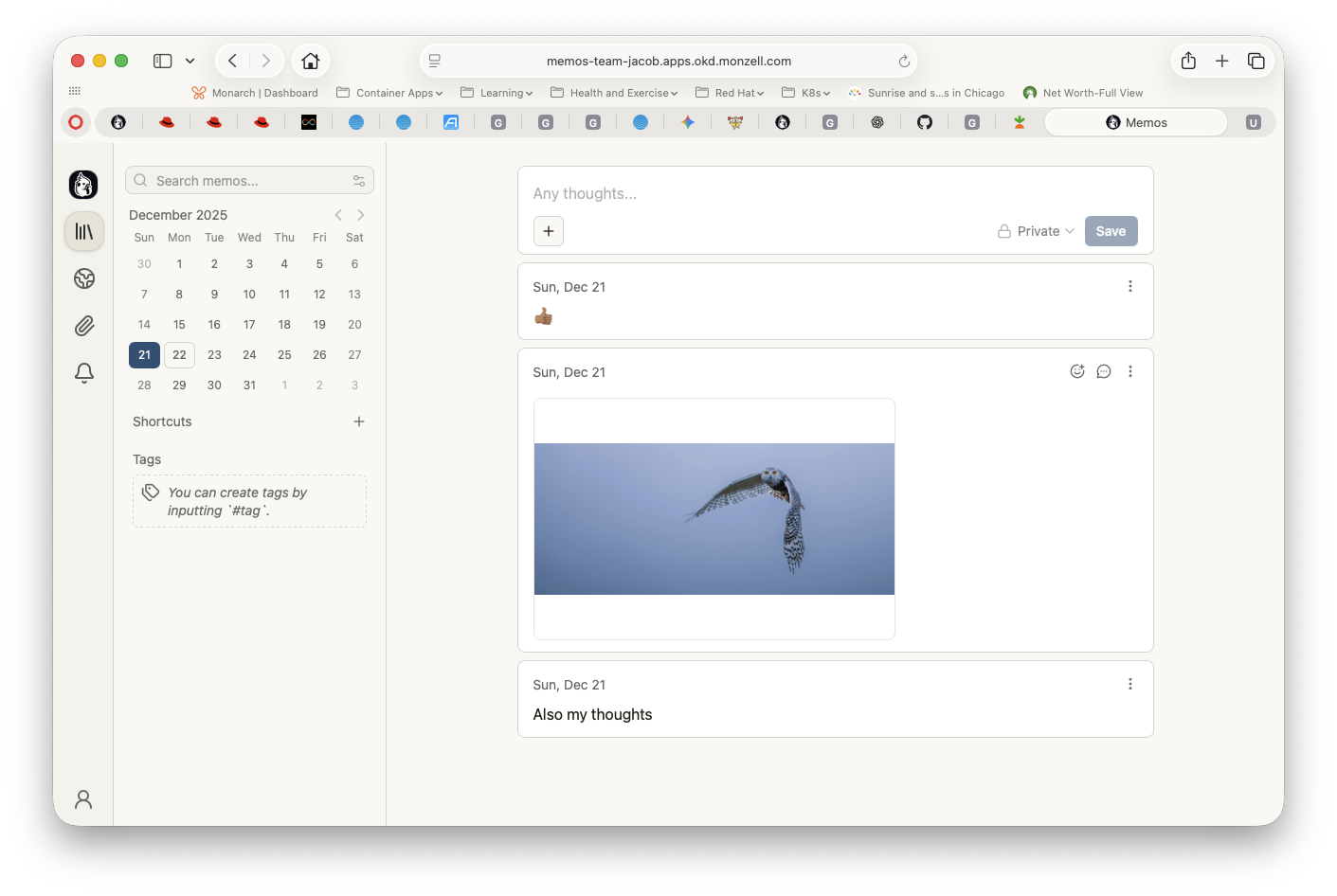The width and height of the screenshot is (1337, 896).
Task: Open the Explore page in sidebar
Action: [84, 278]
